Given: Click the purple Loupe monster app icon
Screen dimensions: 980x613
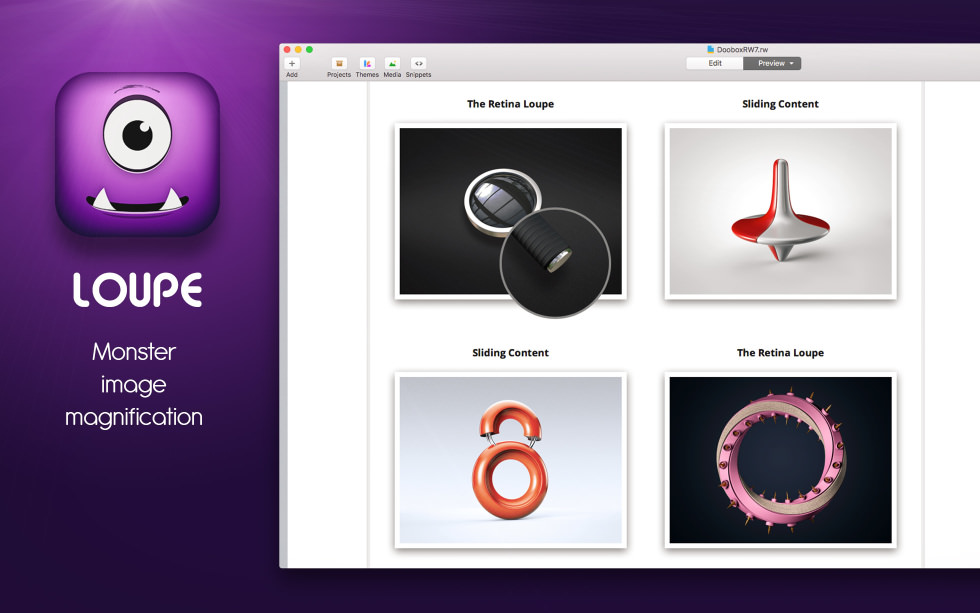Looking at the screenshot, I should coord(138,154).
